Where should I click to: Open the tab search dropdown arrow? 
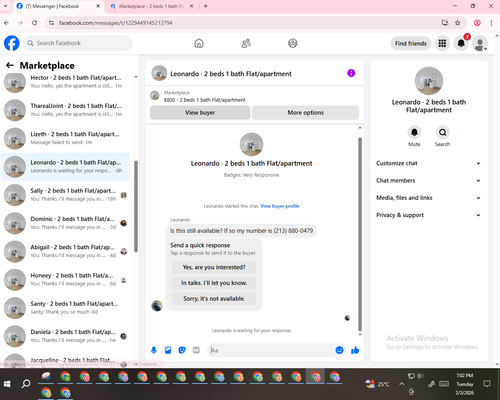click(5, 6)
